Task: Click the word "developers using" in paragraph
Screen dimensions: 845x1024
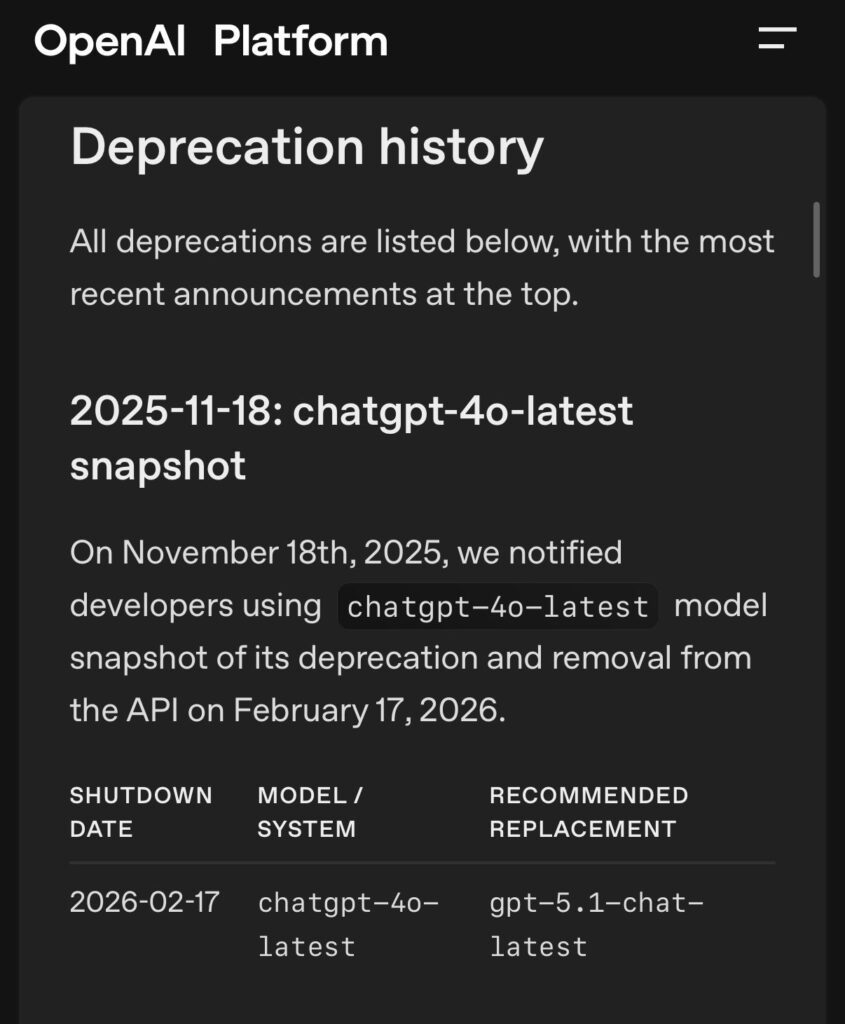Action: coord(195,605)
